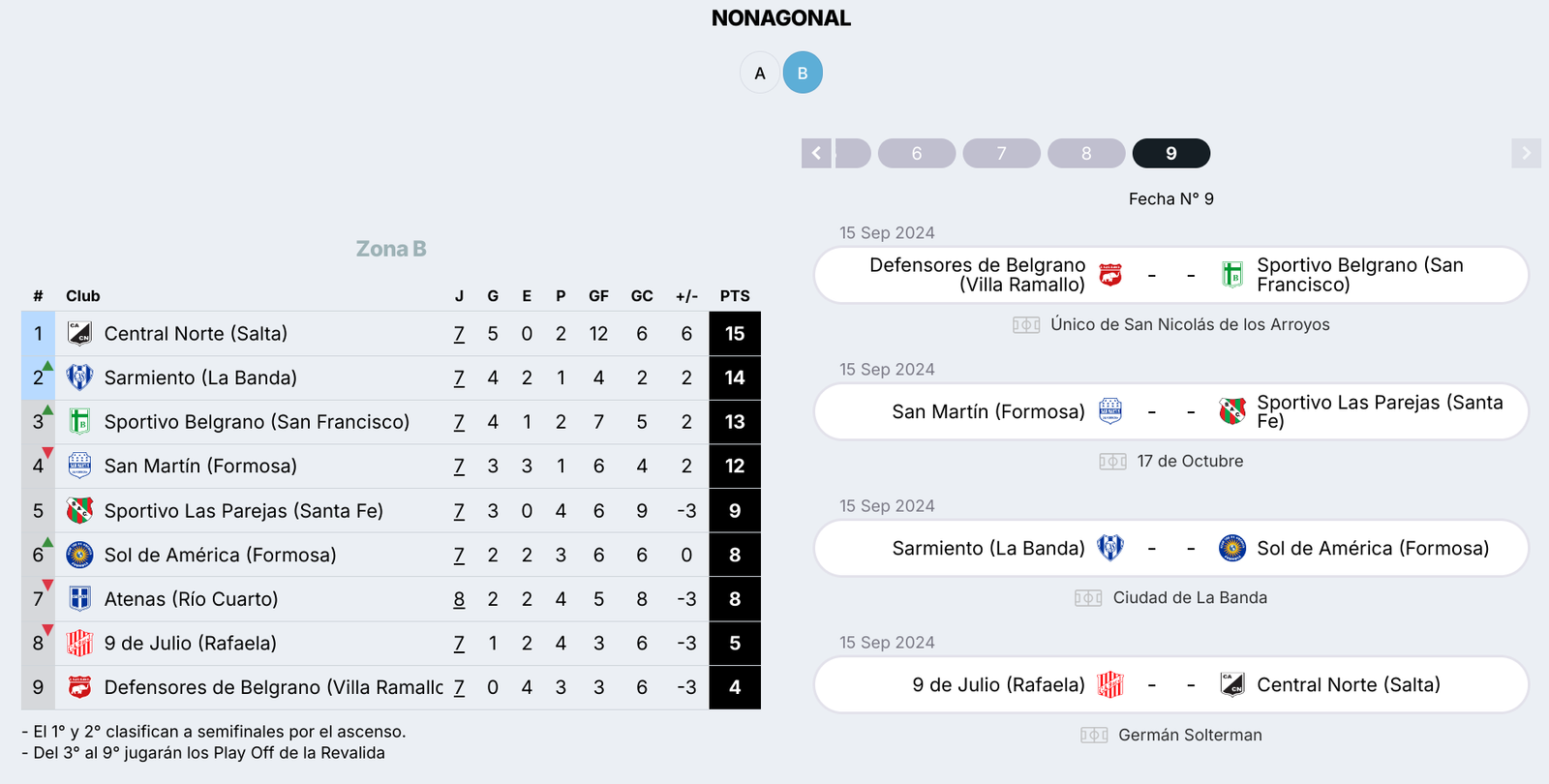Click Central Norte crest in standings table
Image resolution: width=1549 pixels, height=784 pixels.
[79, 334]
